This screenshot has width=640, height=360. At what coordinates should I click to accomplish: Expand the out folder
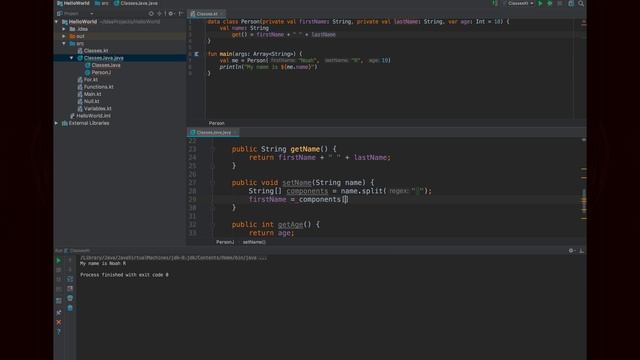pos(64,36)
